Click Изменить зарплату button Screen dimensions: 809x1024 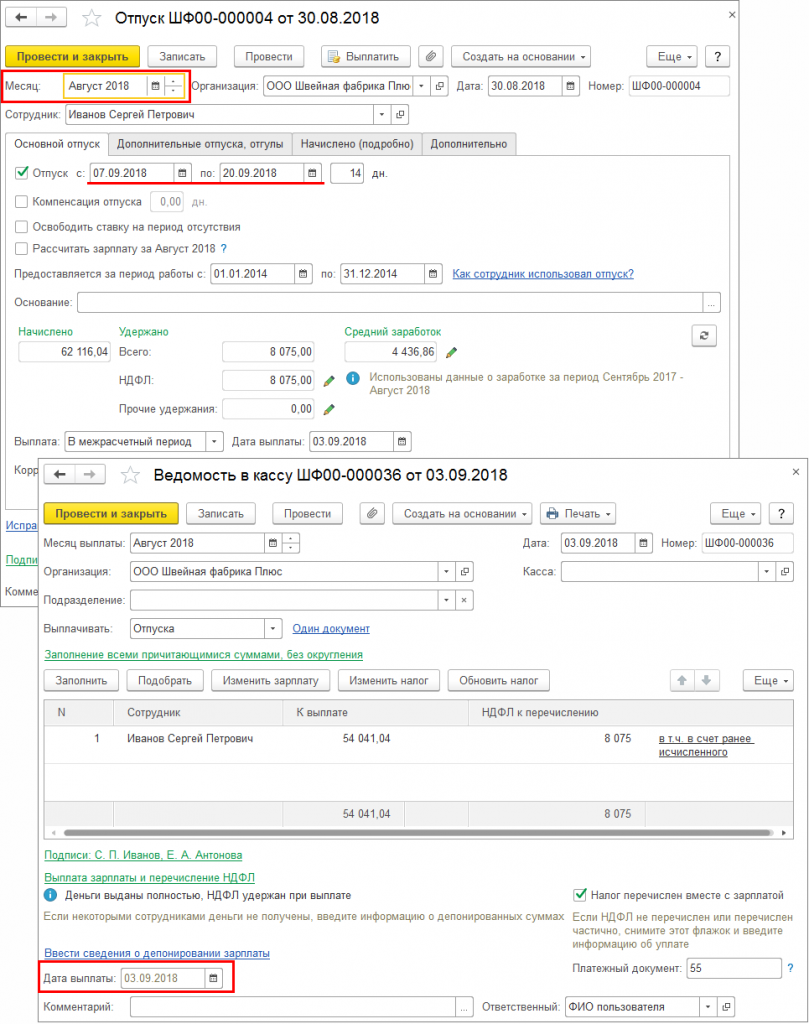[x=270, y=680]
